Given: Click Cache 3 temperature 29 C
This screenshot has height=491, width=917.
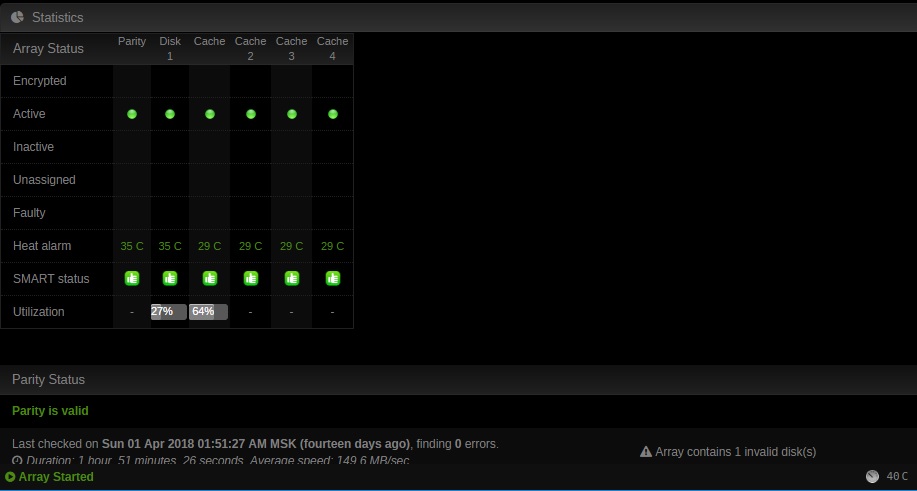Looking at the screenshot, I should [291, 247].
